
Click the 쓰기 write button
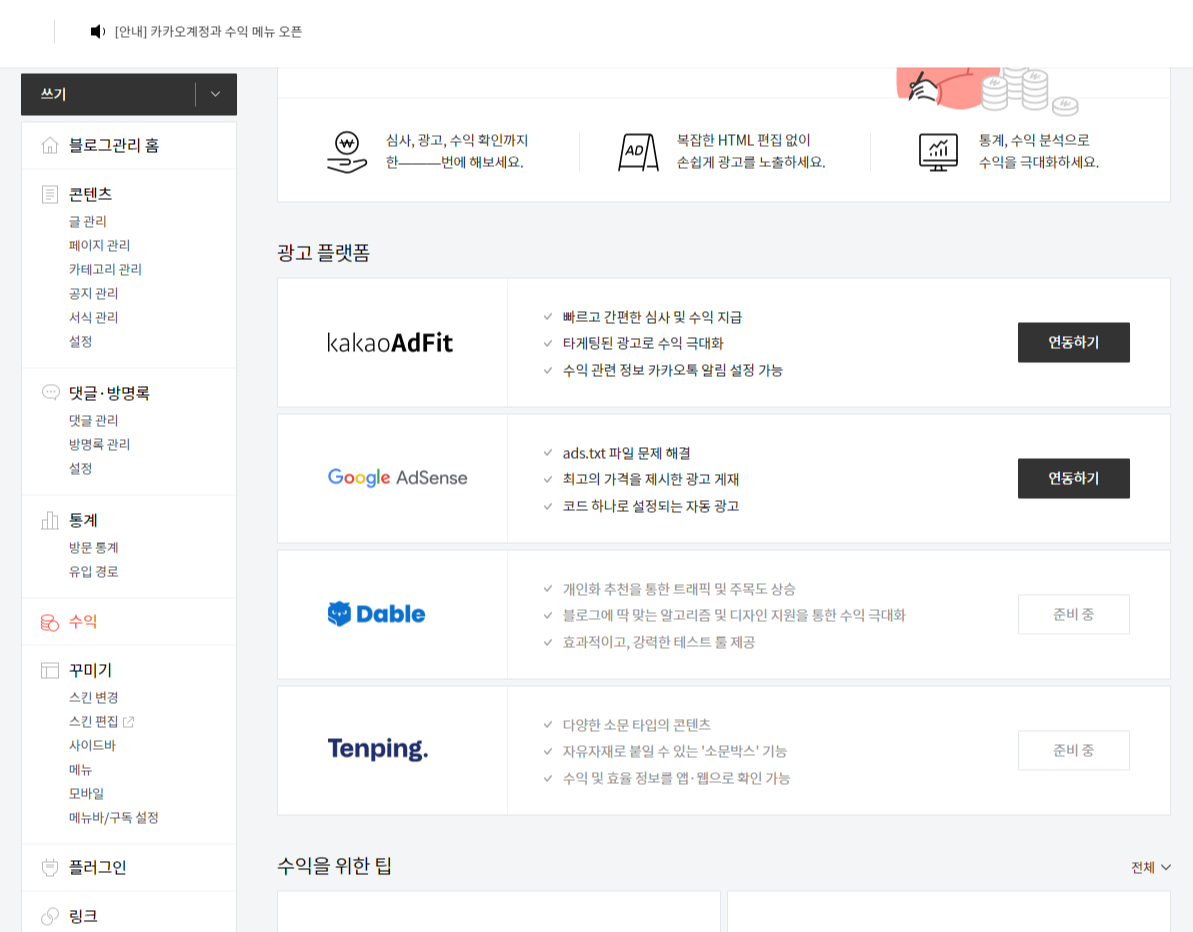(x=108, y=94)
